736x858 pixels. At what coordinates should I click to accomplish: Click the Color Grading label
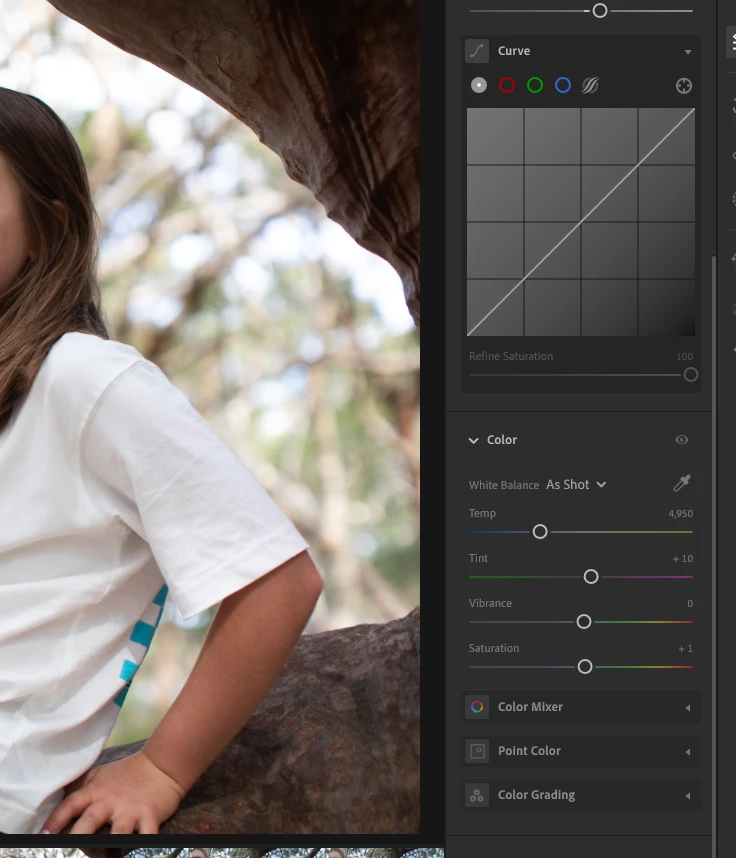[x=536, y=795]
